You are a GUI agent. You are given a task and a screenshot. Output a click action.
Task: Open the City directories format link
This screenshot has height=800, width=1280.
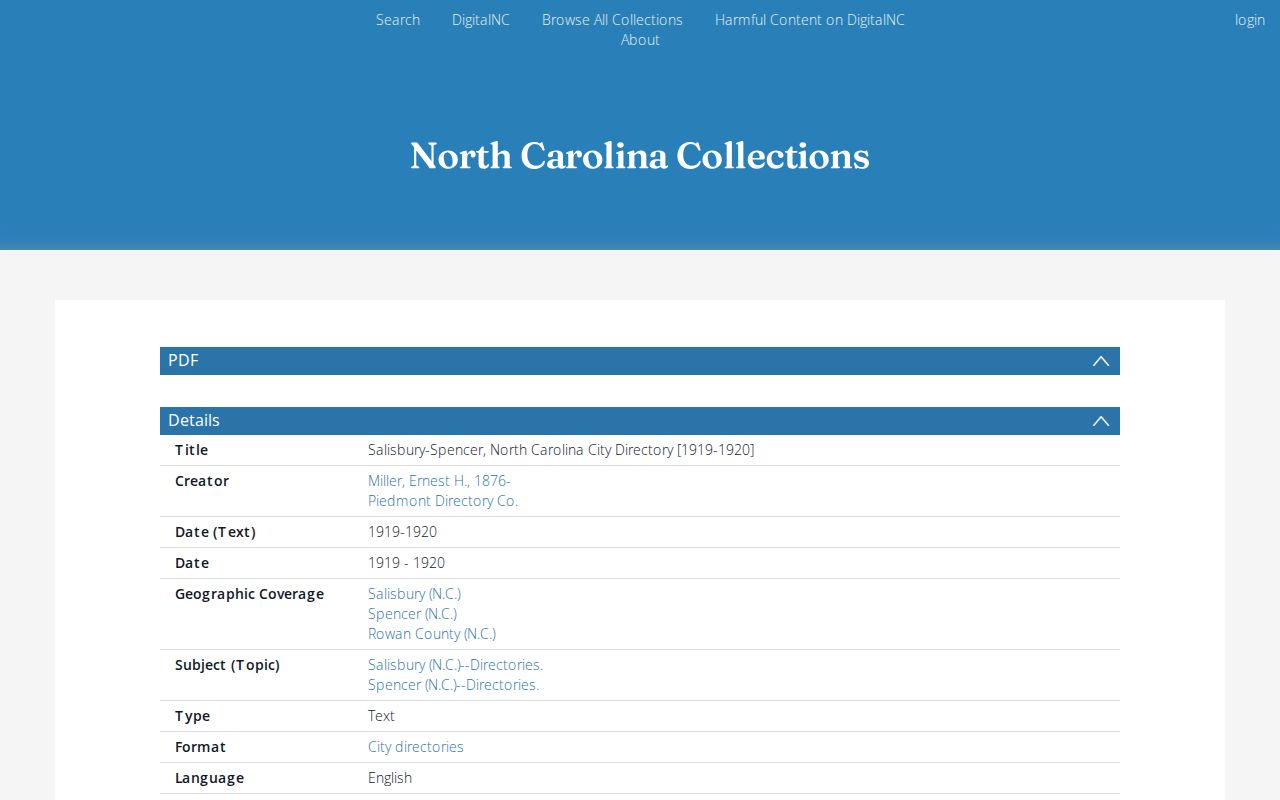pyautogui.click(x=416, y=747)
